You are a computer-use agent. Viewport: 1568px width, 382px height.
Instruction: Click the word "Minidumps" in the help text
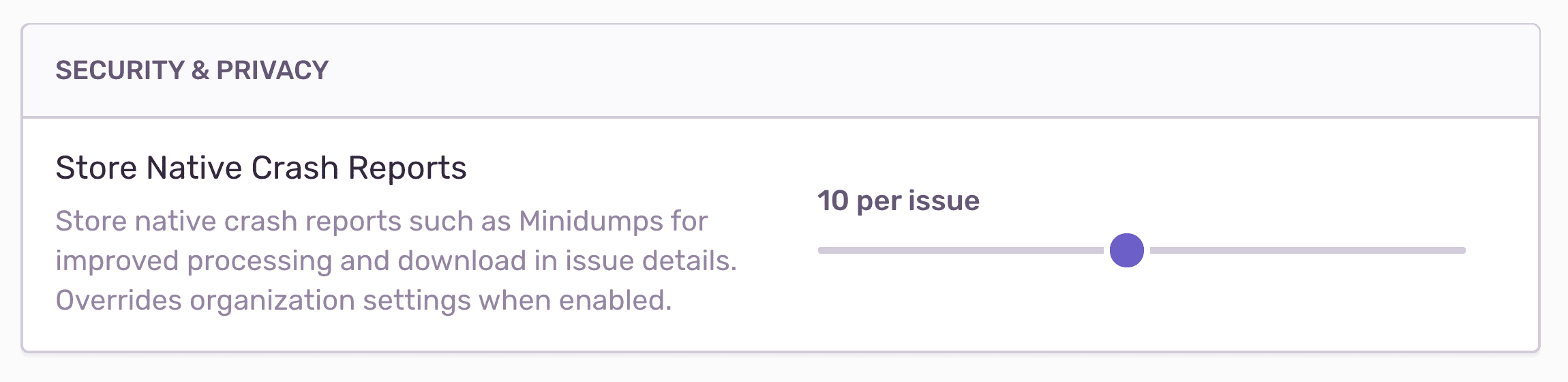590,221
